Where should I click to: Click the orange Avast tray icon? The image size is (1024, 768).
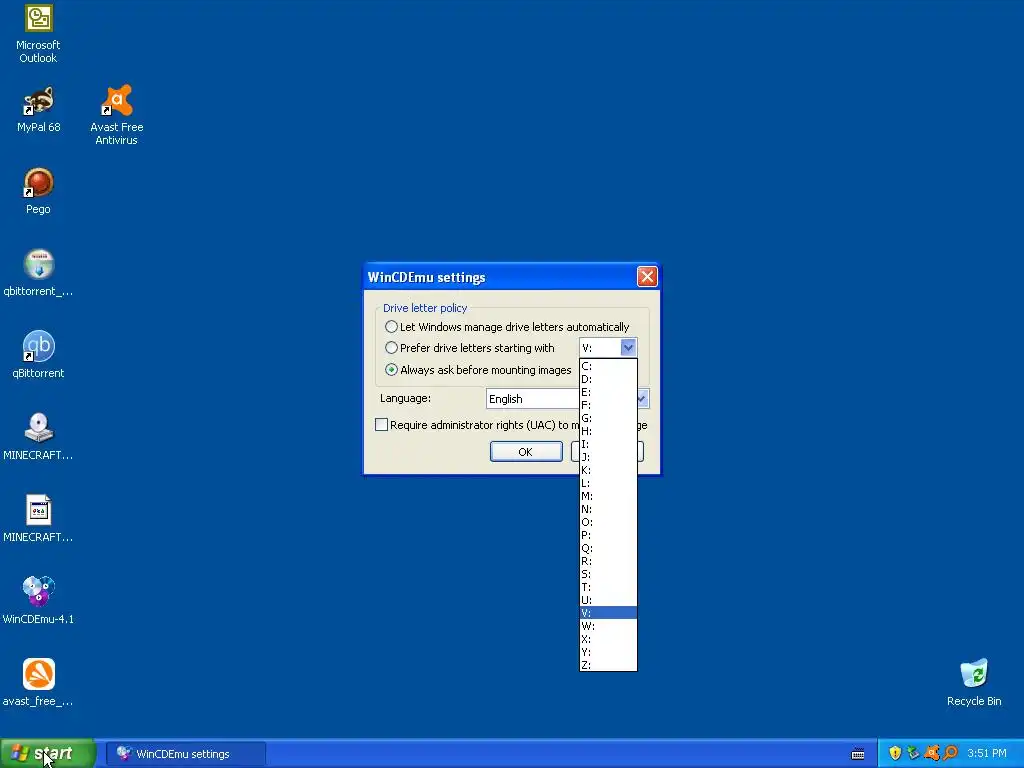(x=932, y=753)
